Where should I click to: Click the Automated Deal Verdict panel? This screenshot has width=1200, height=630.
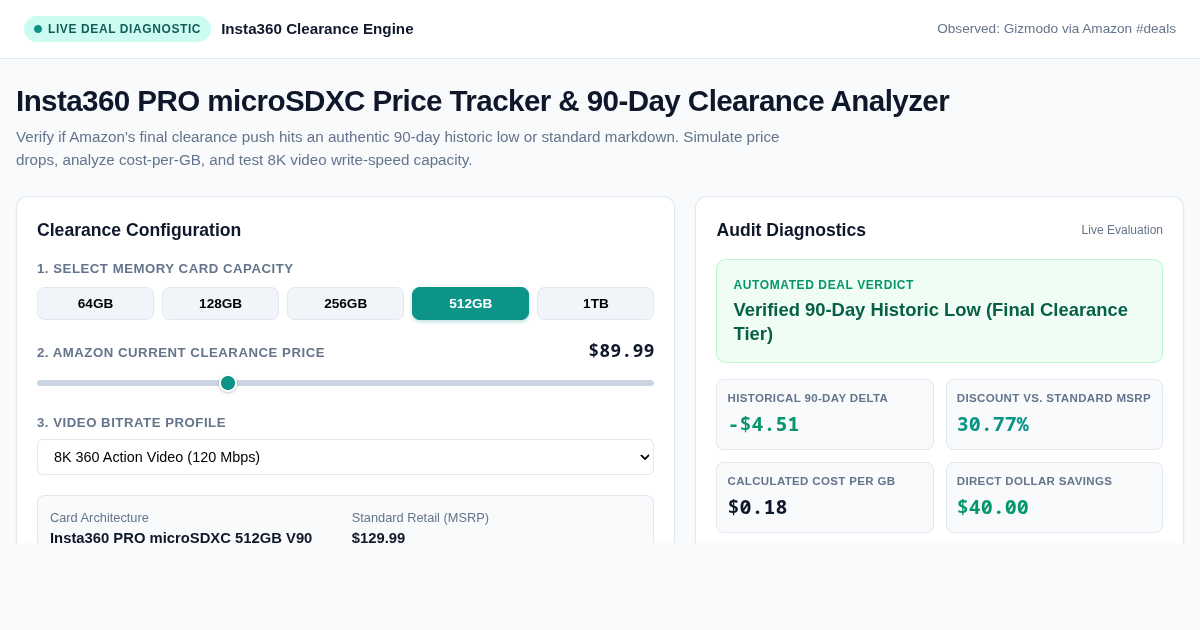939,311
